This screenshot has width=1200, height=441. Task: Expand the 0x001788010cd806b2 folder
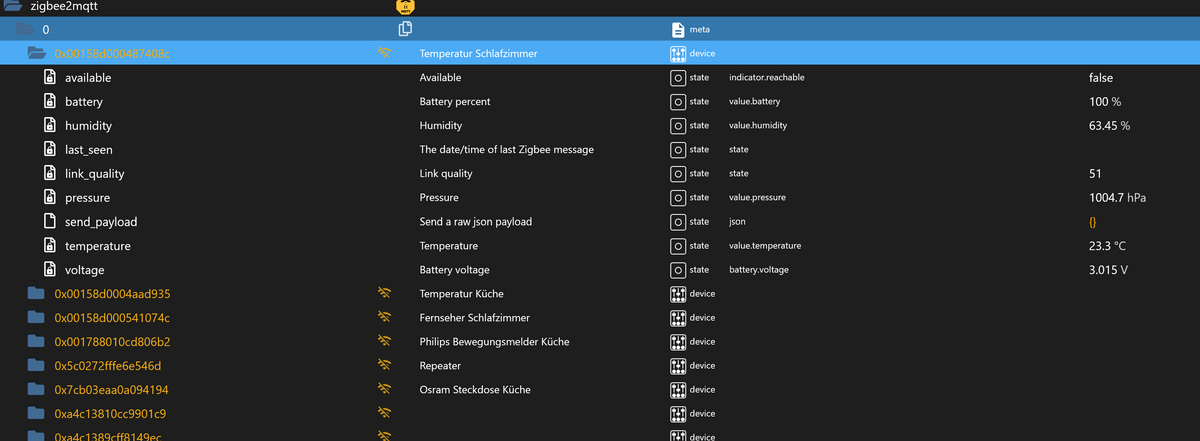(37, 341)
